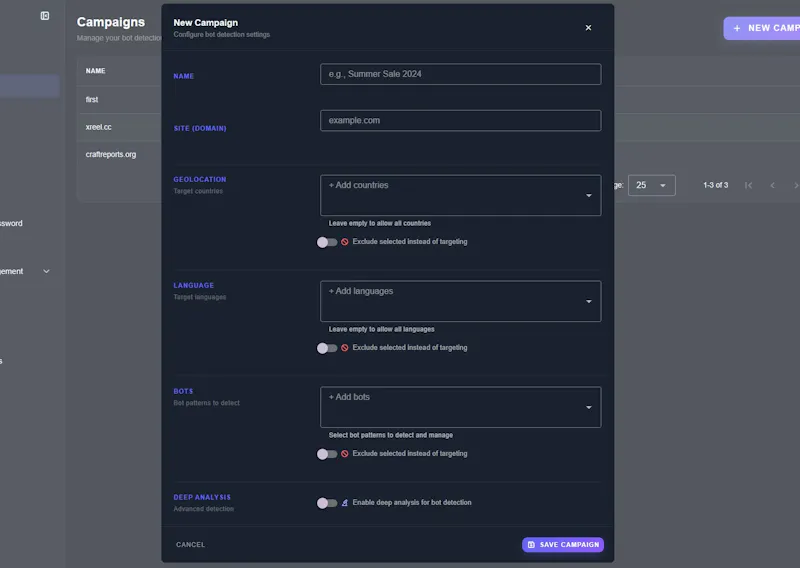Open the Add bots dropdown

(x=460, y=407)
